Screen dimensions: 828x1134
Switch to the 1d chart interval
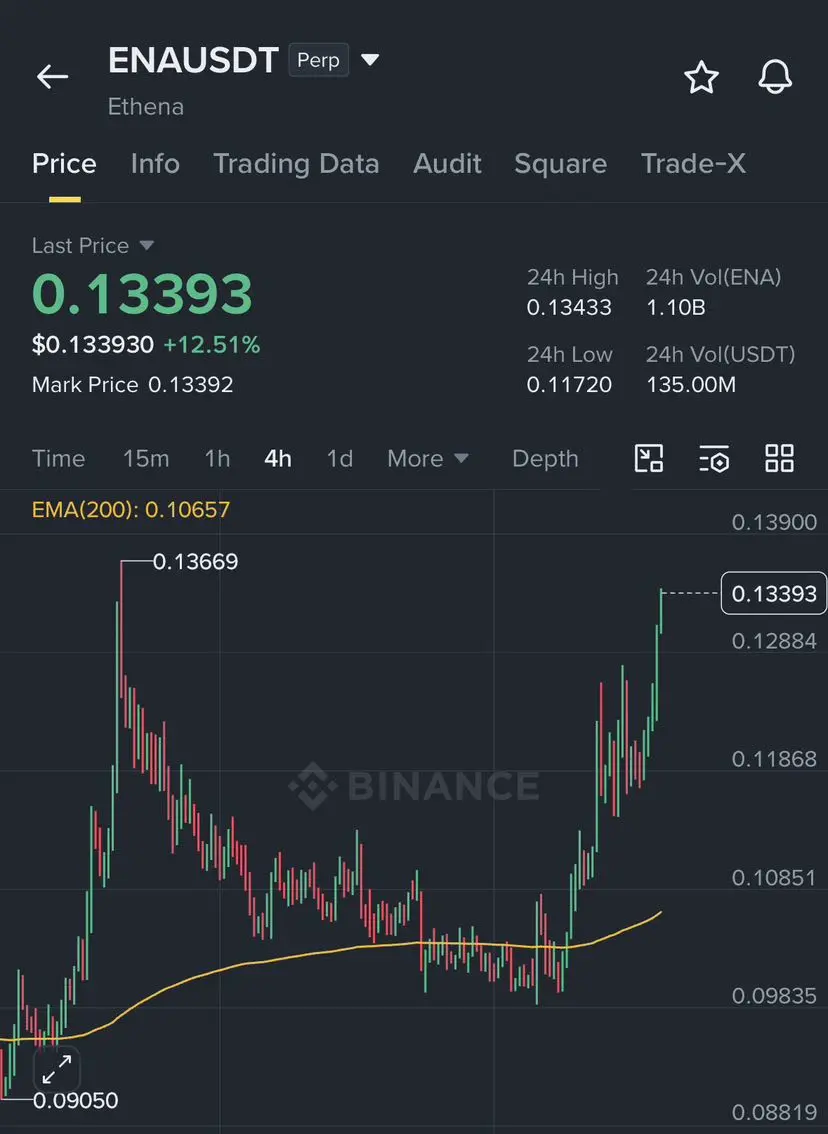click(340, 459)
